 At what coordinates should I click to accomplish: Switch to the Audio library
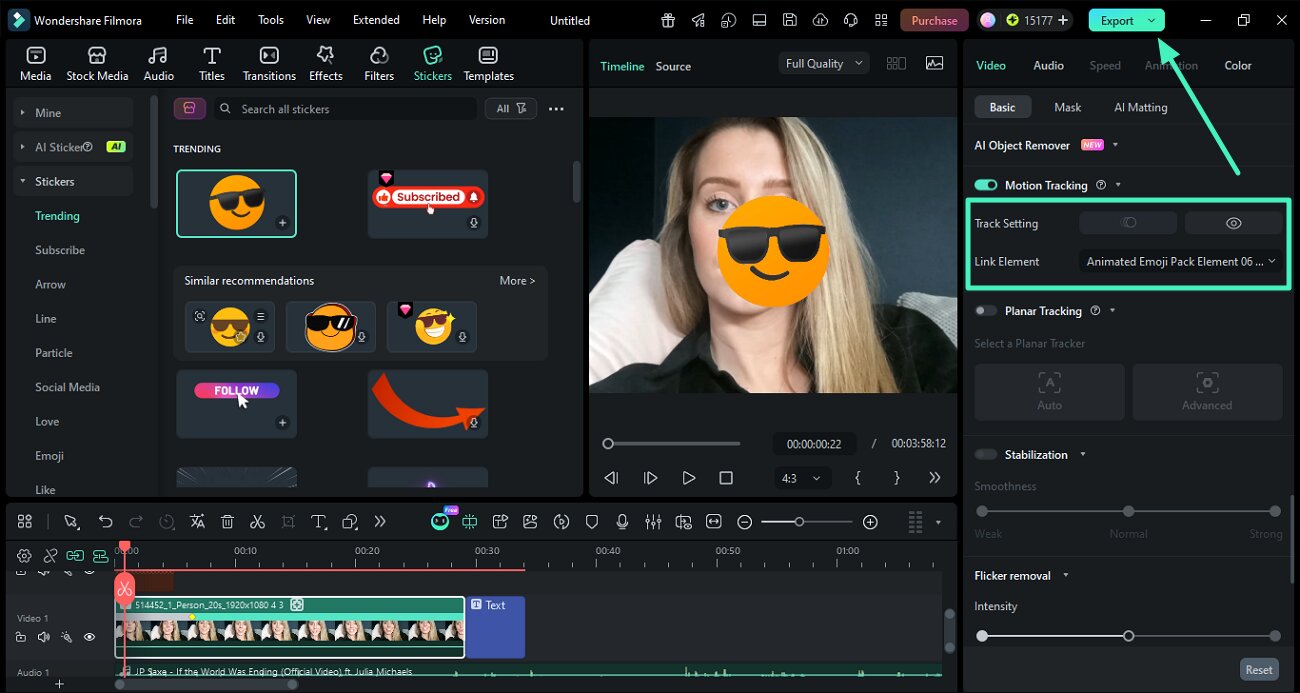click(158, 64)
